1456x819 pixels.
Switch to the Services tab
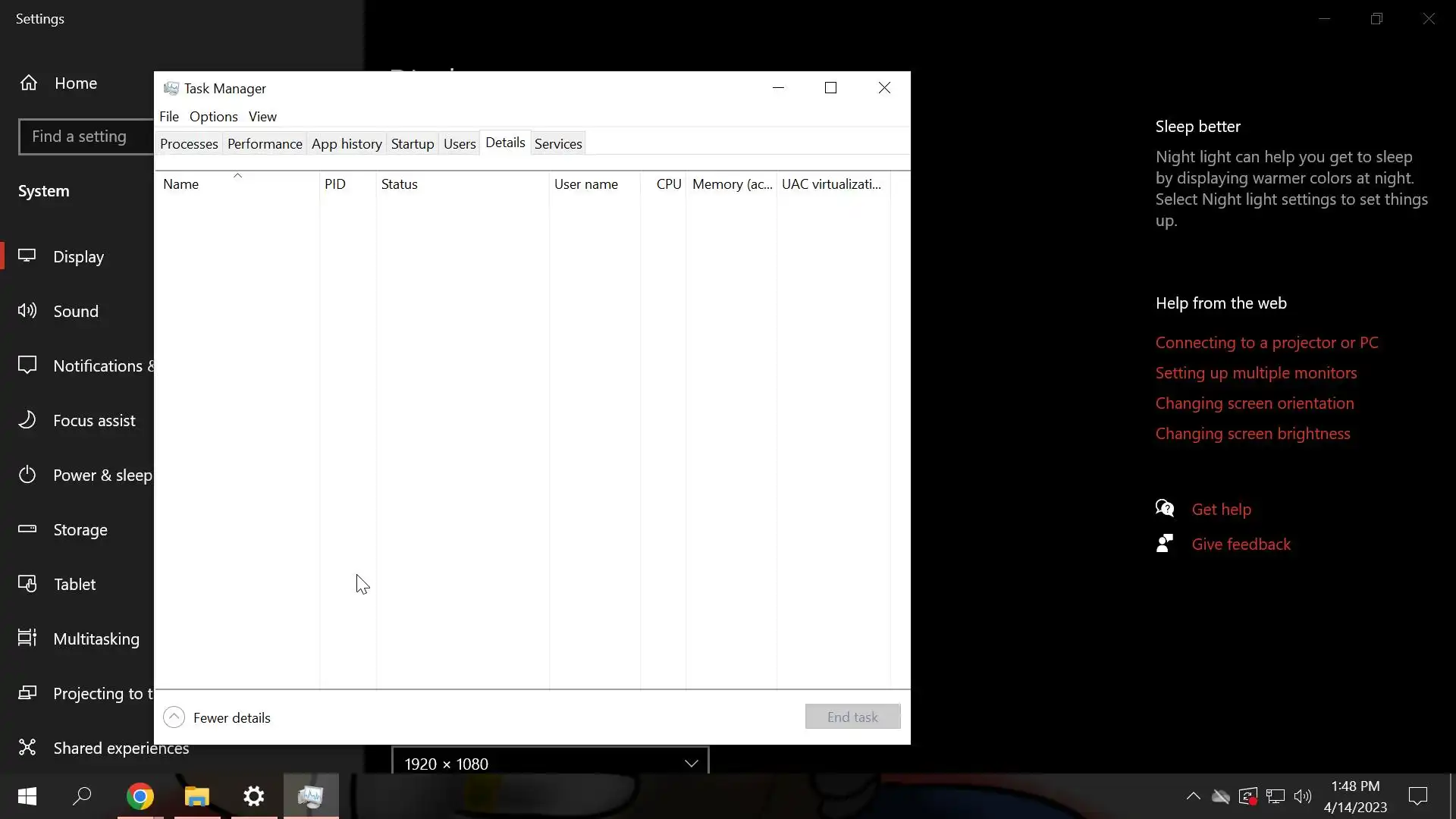558,144
